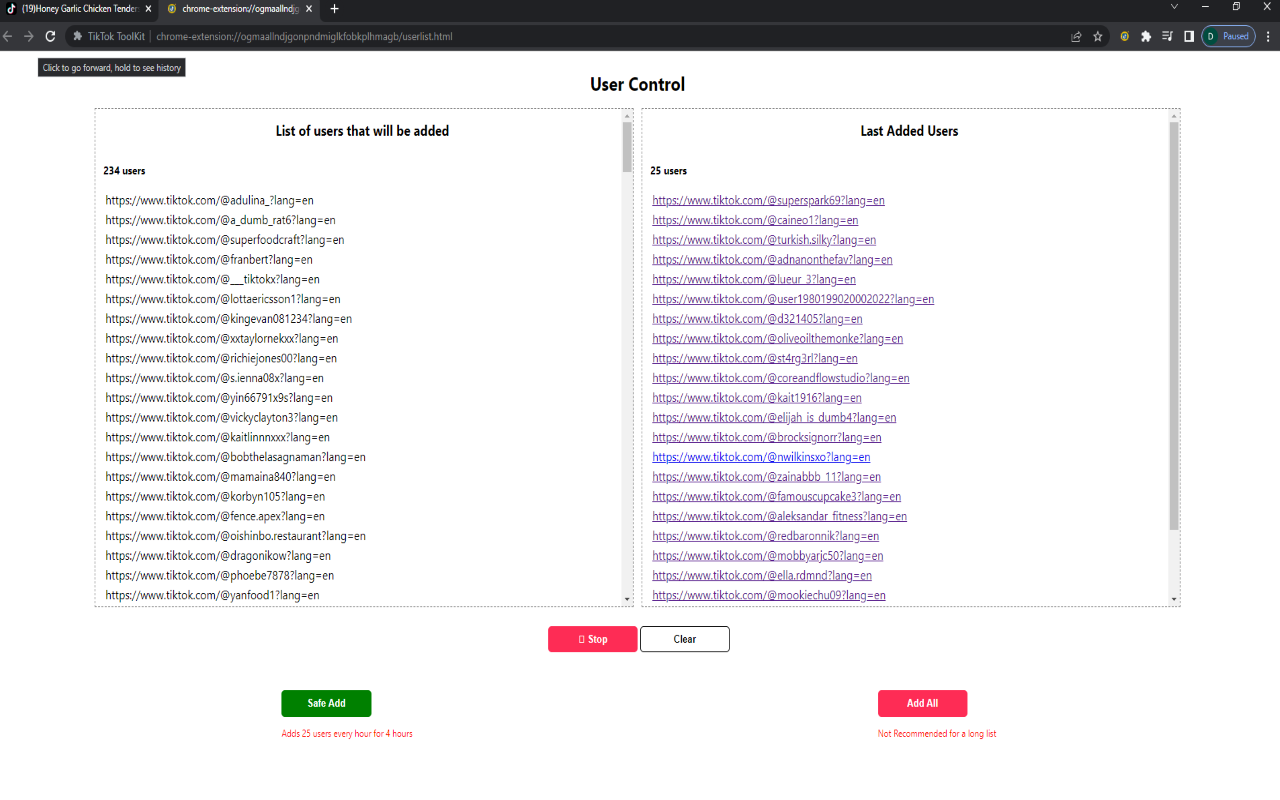Open the TikTok ToolKit extension icon in toolbar

click(x=1125, y=36)
